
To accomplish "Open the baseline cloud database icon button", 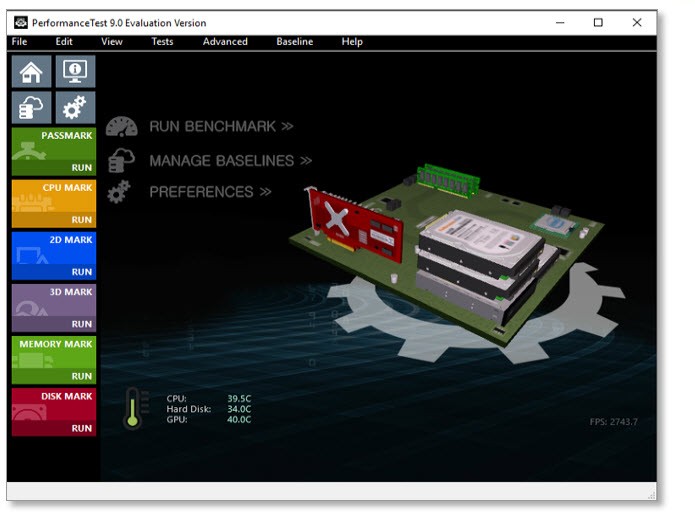I will pos(31,108).
